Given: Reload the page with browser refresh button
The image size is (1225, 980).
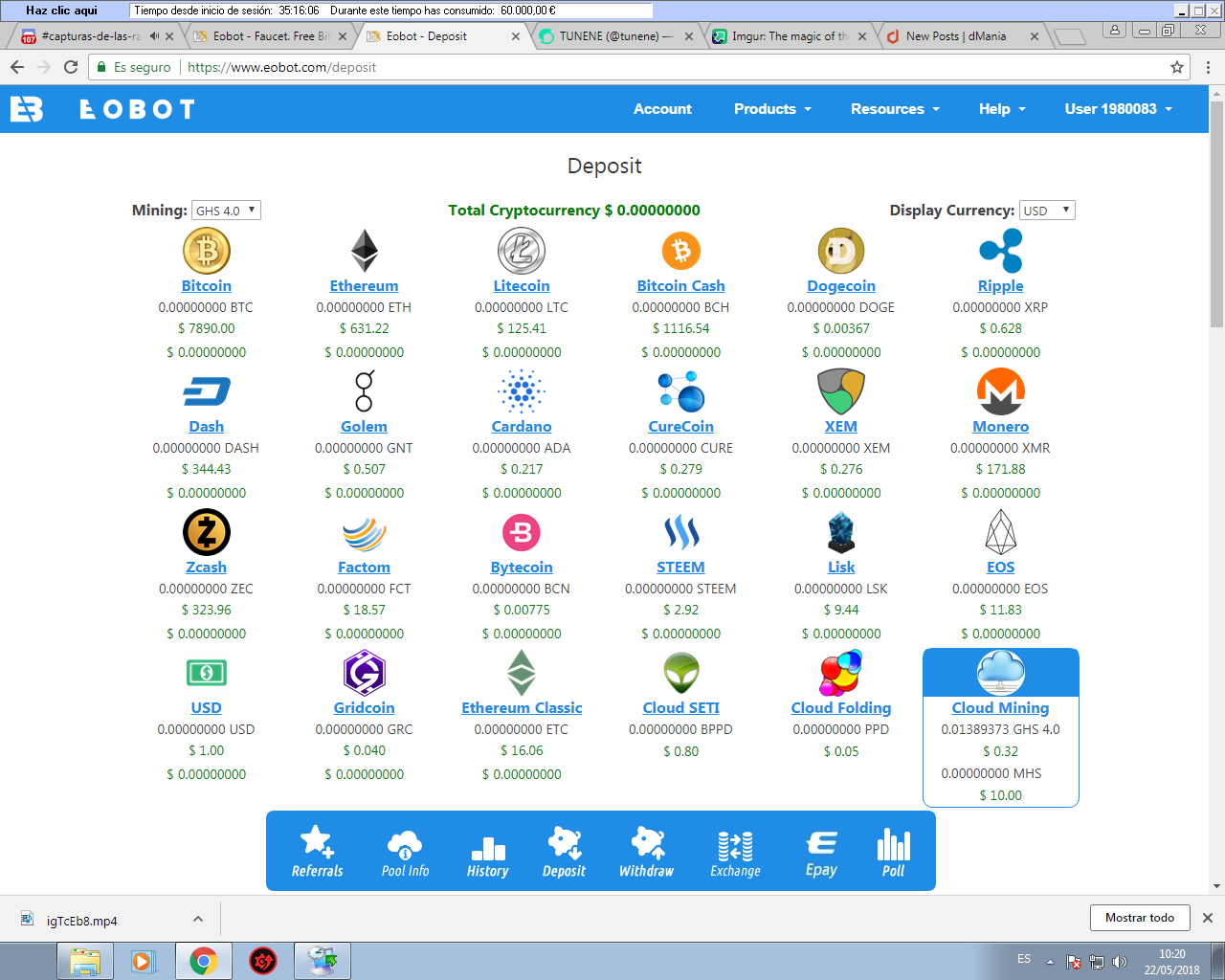Looking at the screenshot, I should pos(71,67).
